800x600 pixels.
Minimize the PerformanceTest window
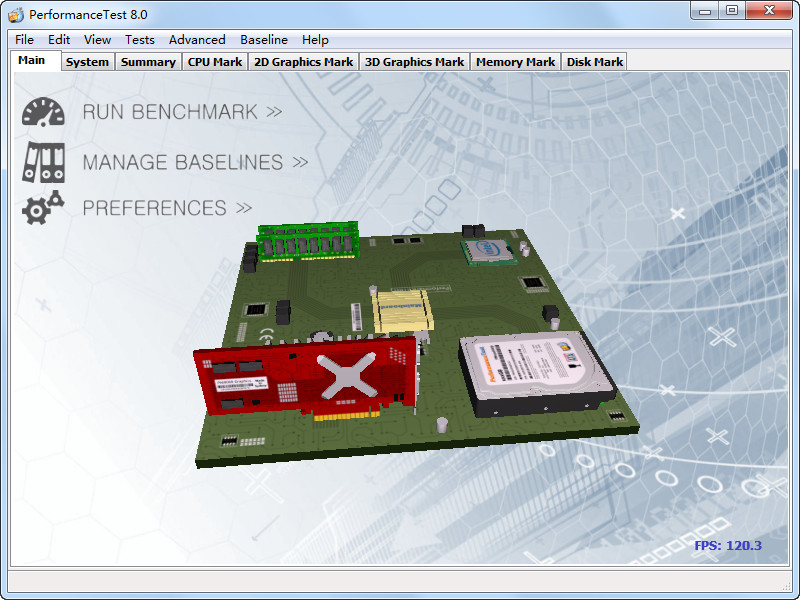705,11
